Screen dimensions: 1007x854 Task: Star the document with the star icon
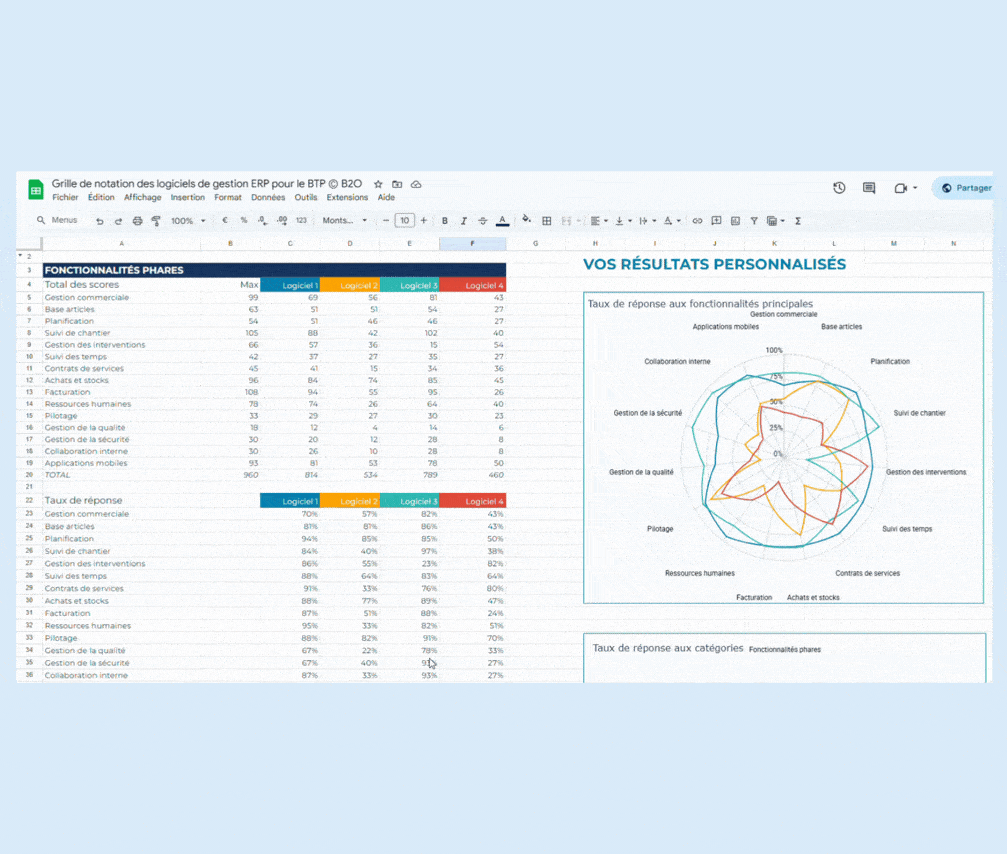(378, 184)
